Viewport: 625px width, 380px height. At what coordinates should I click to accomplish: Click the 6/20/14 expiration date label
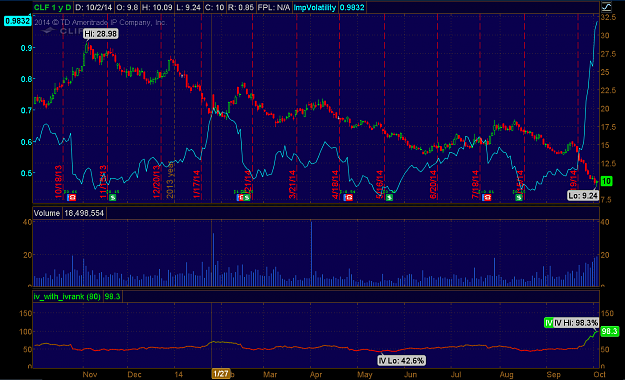tap(433, 184)
